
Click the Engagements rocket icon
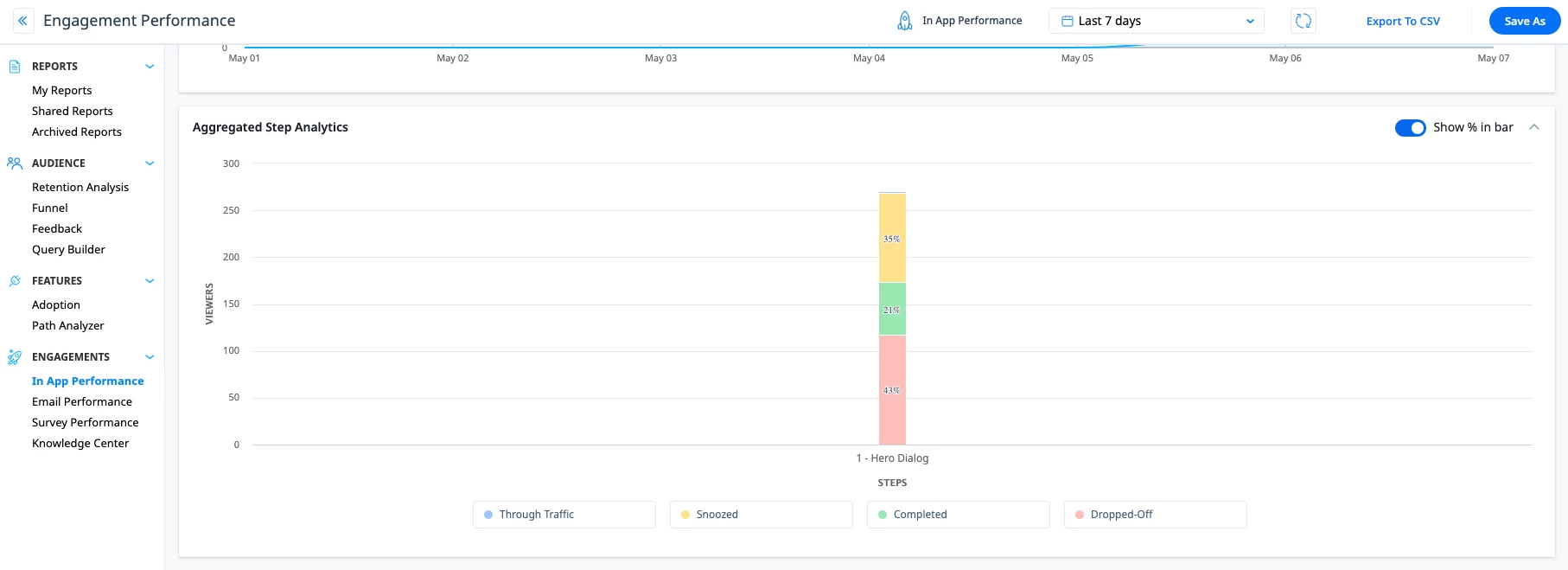(x=15, y=357)
